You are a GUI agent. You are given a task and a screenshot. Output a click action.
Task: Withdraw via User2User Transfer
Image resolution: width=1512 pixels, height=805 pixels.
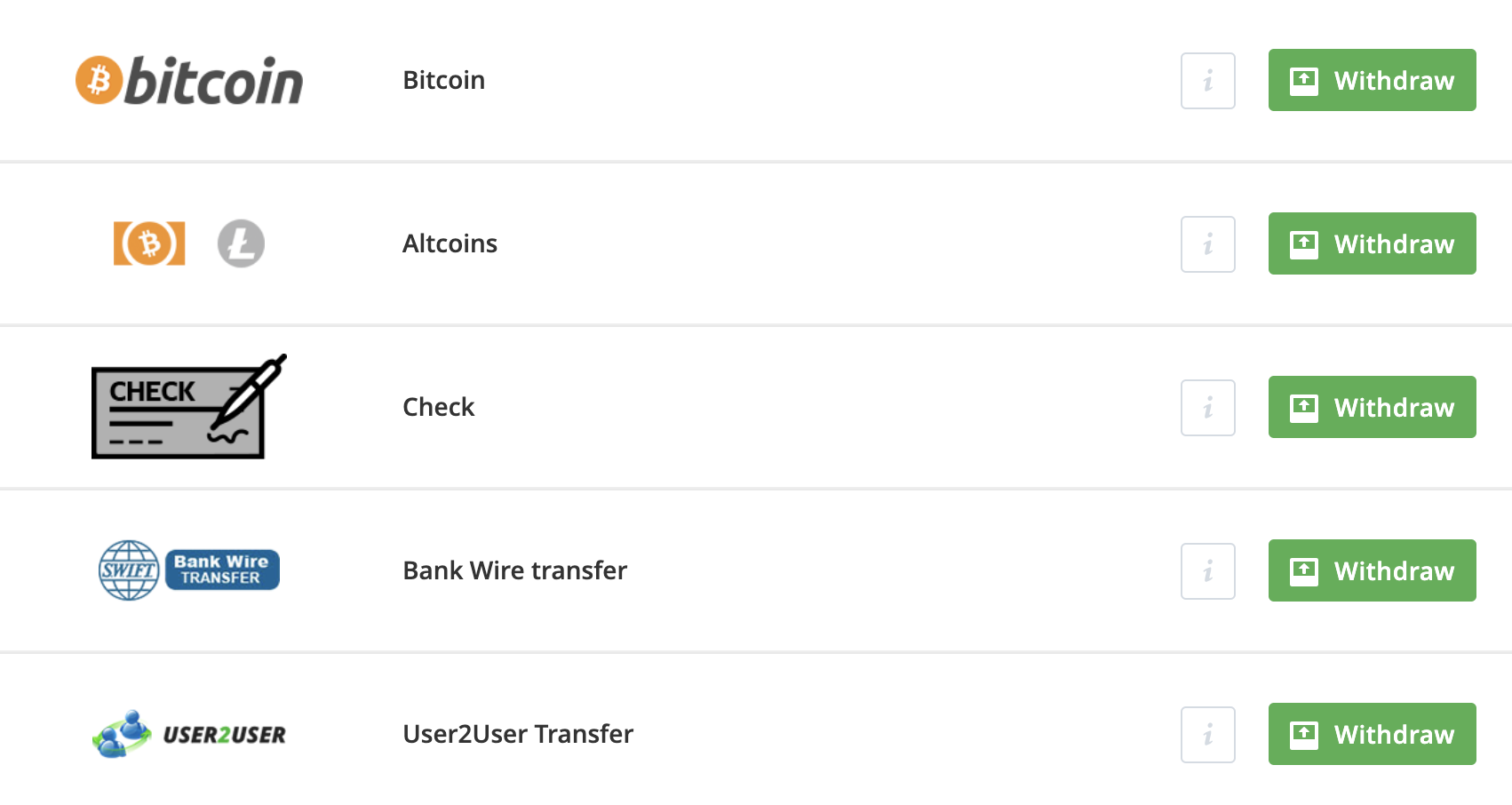tap(1372, 734)
